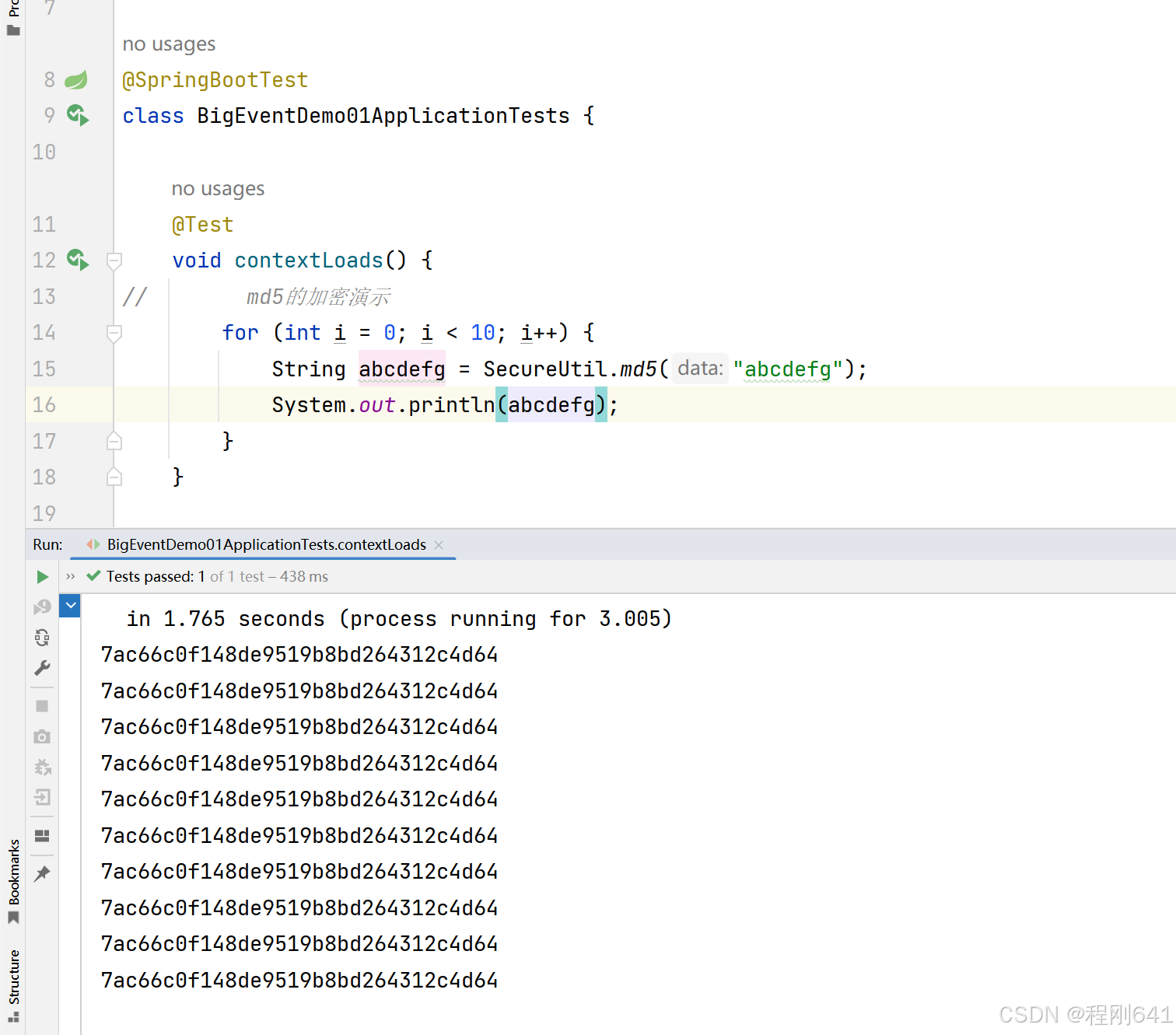Pin the Run tool window tab
Image resolution: width=1176 pixels, height=1035 pixels.
coord(43,873)
